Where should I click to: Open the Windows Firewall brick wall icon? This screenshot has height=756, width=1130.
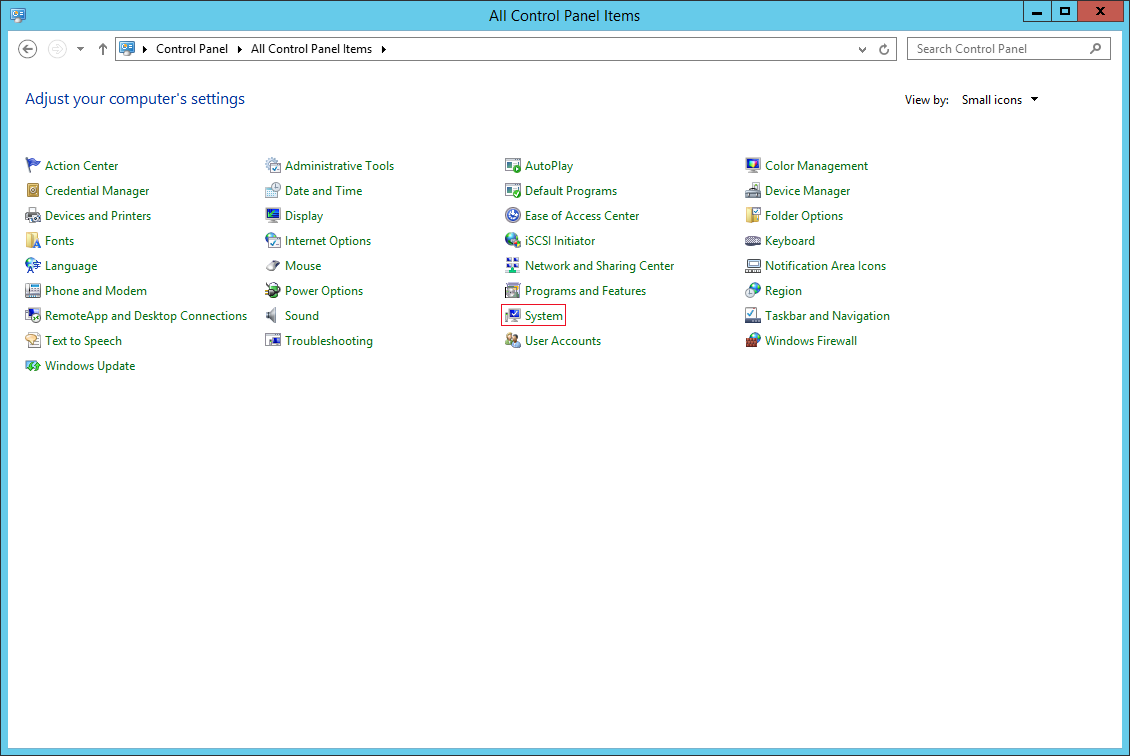[x=752, y=340]
